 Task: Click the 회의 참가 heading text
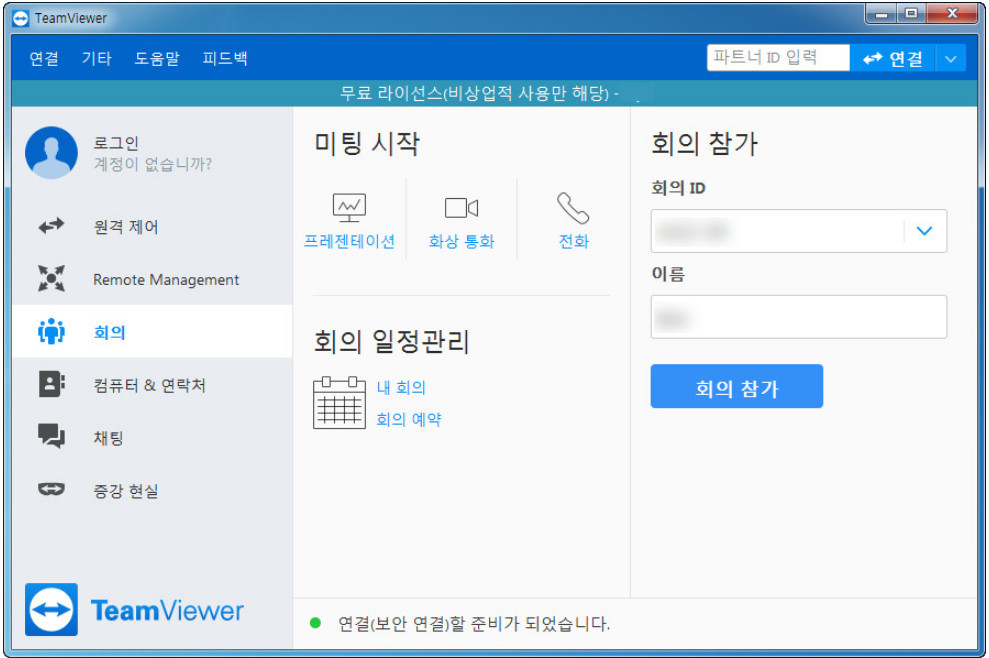[704, 144]
